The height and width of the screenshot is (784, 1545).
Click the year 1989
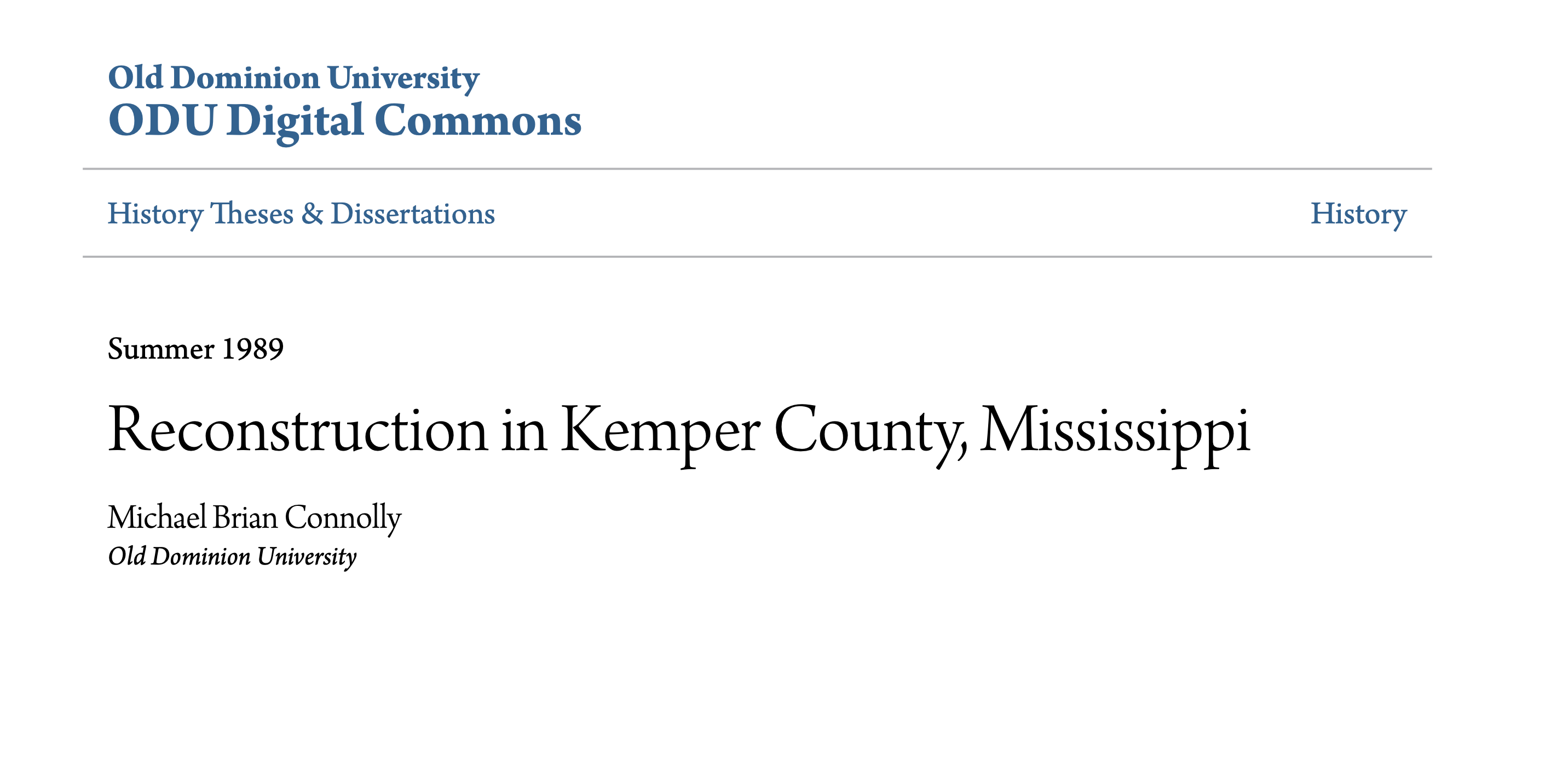click(x=252, y=349)
